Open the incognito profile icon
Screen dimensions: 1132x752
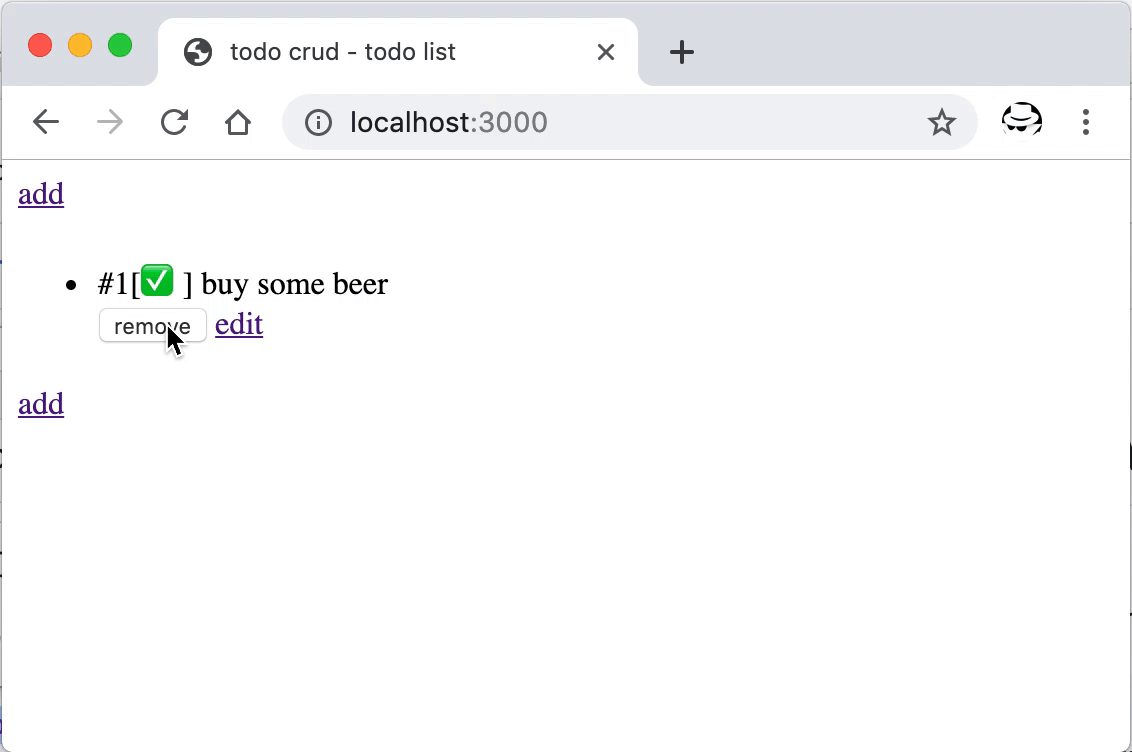point(1021,122)
